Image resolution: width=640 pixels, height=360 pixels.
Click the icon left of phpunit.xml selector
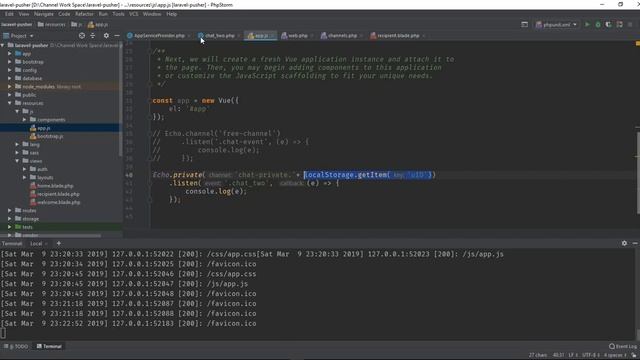pos(524,24)
